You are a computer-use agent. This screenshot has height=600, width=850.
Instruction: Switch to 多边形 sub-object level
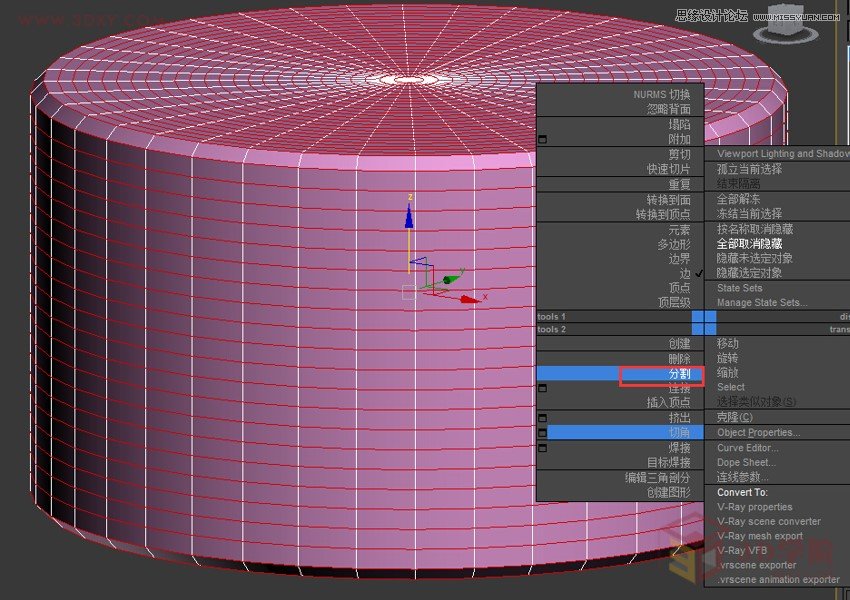tap(674, 244)
